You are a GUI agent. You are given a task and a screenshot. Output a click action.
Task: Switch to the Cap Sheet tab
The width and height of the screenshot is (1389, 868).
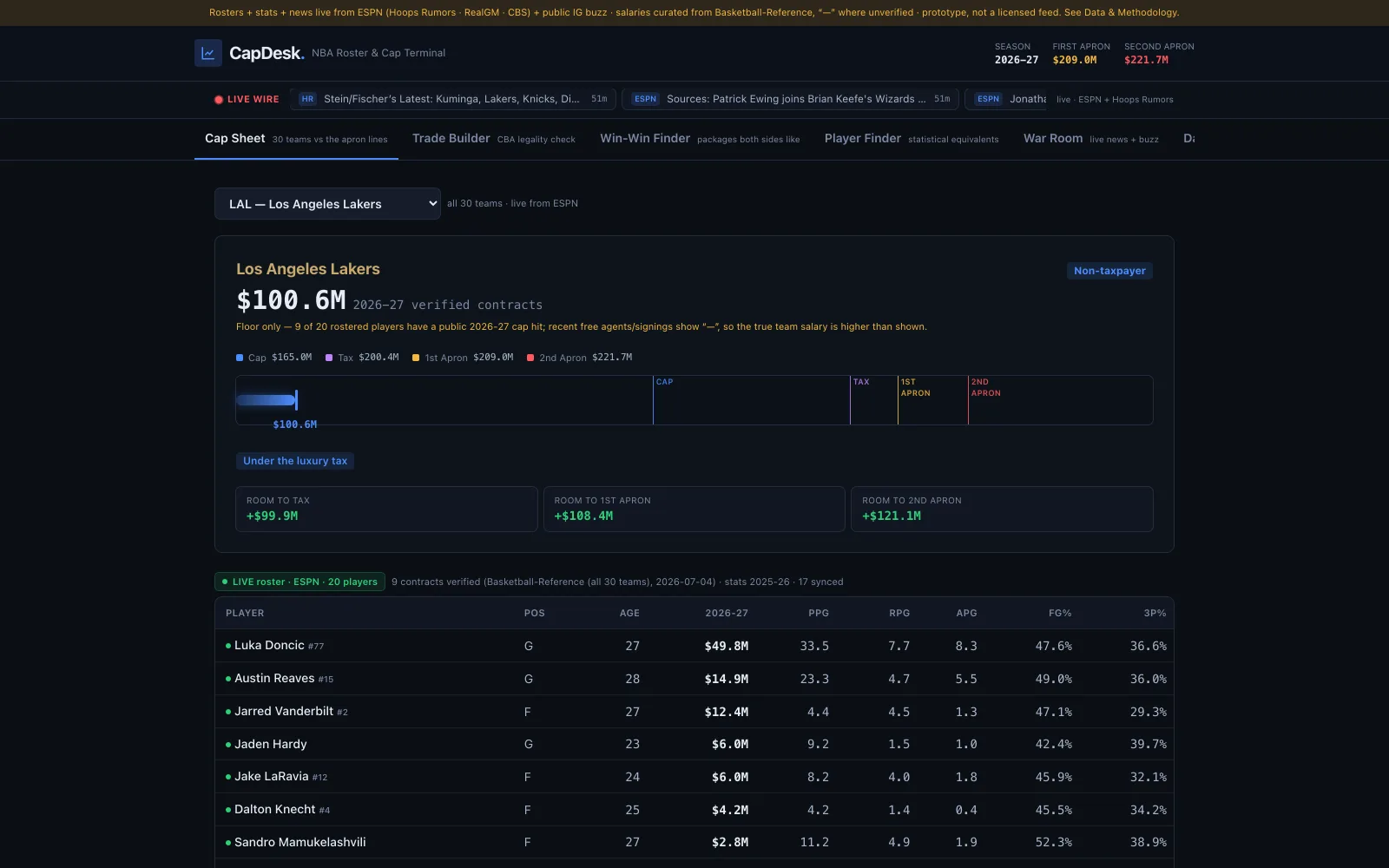(296, 139)
